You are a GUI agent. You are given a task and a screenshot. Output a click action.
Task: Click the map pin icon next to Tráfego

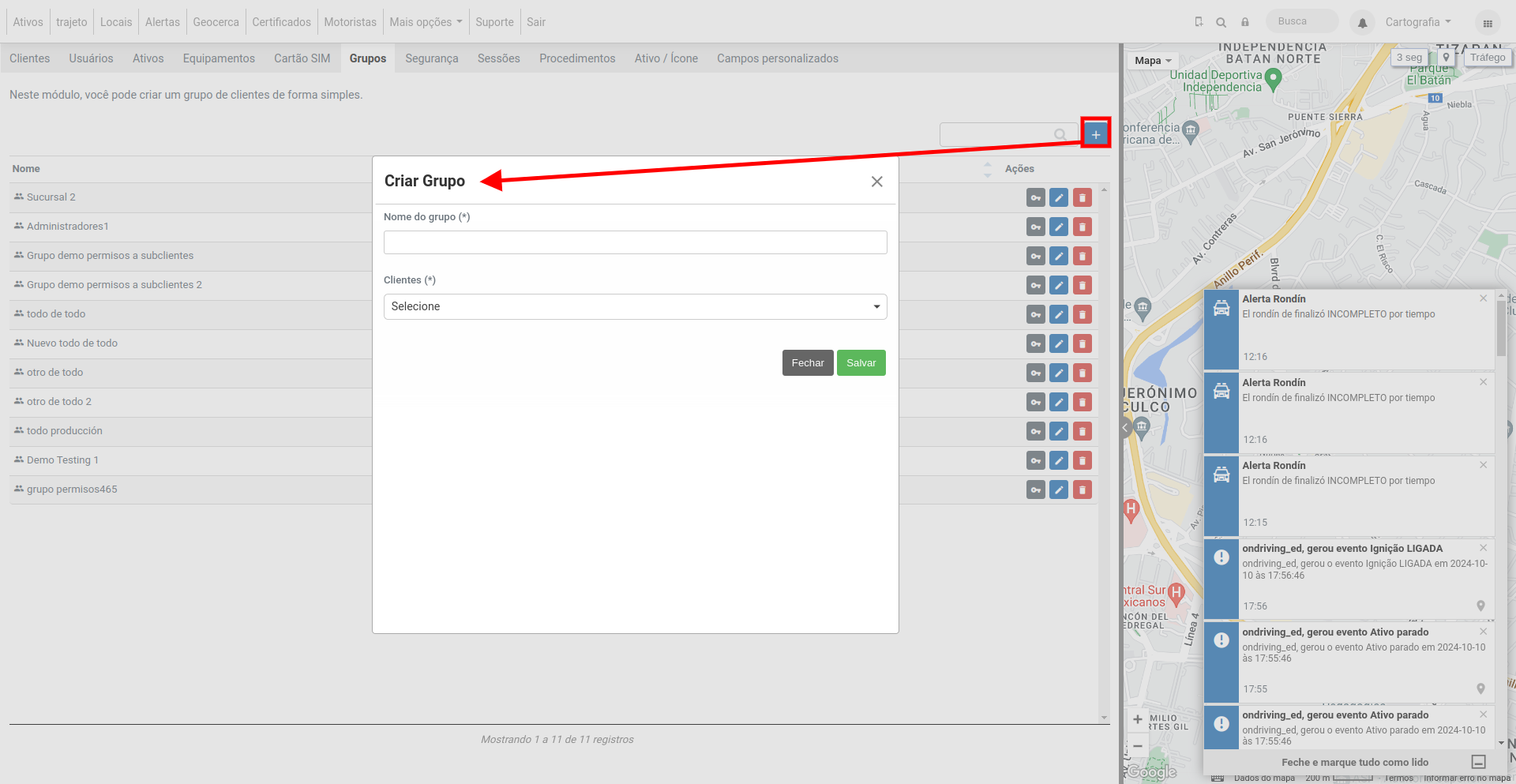pyautogui.click(x=1446, y=58)
